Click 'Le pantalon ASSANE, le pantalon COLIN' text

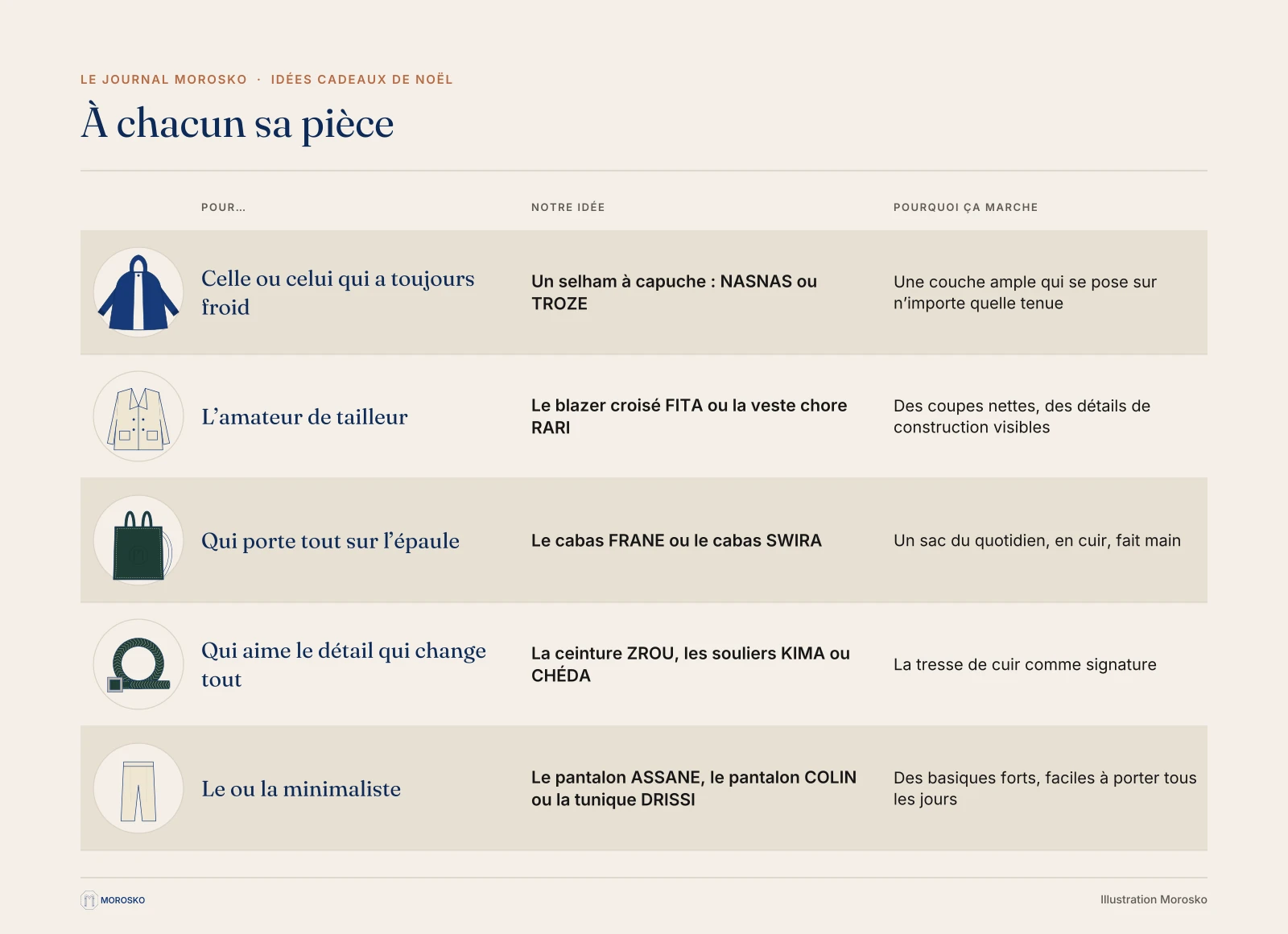pos(694,778)
